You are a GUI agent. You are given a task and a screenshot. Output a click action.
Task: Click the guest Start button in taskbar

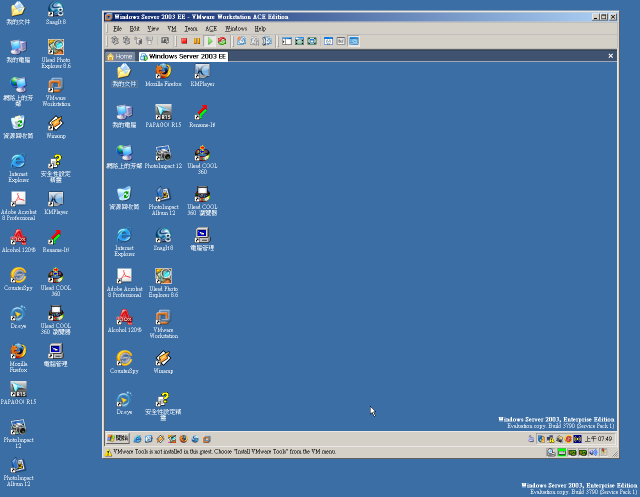(x=118, y=439)
